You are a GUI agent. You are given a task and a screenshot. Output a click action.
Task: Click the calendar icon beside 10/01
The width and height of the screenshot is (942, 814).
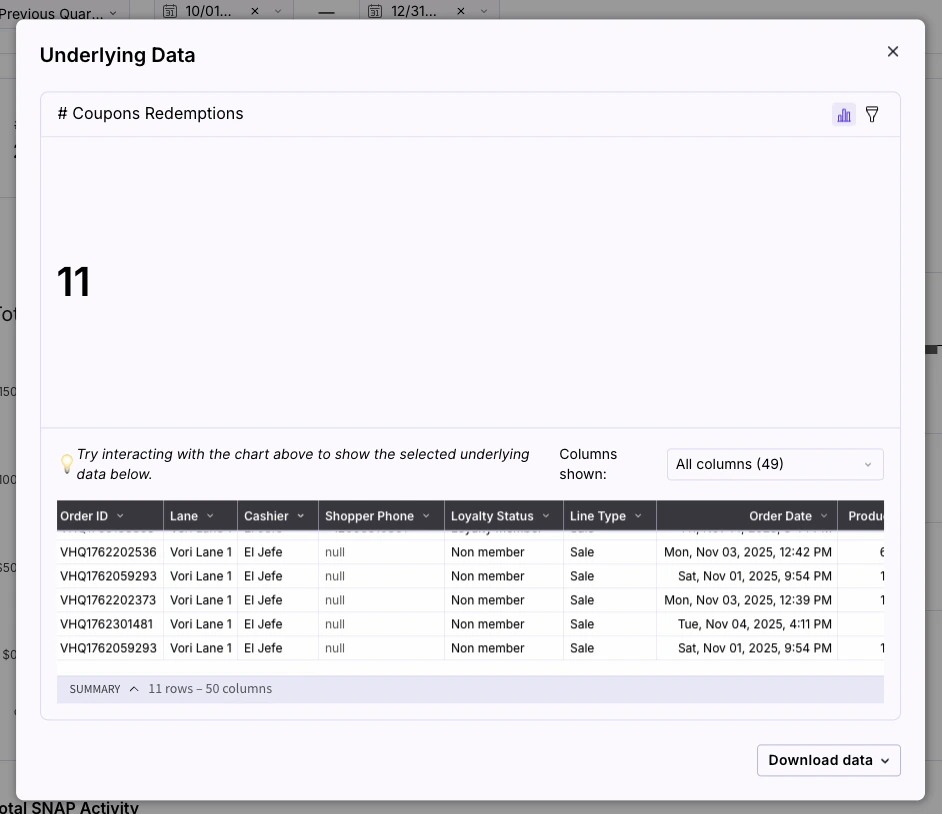point(168,10)
